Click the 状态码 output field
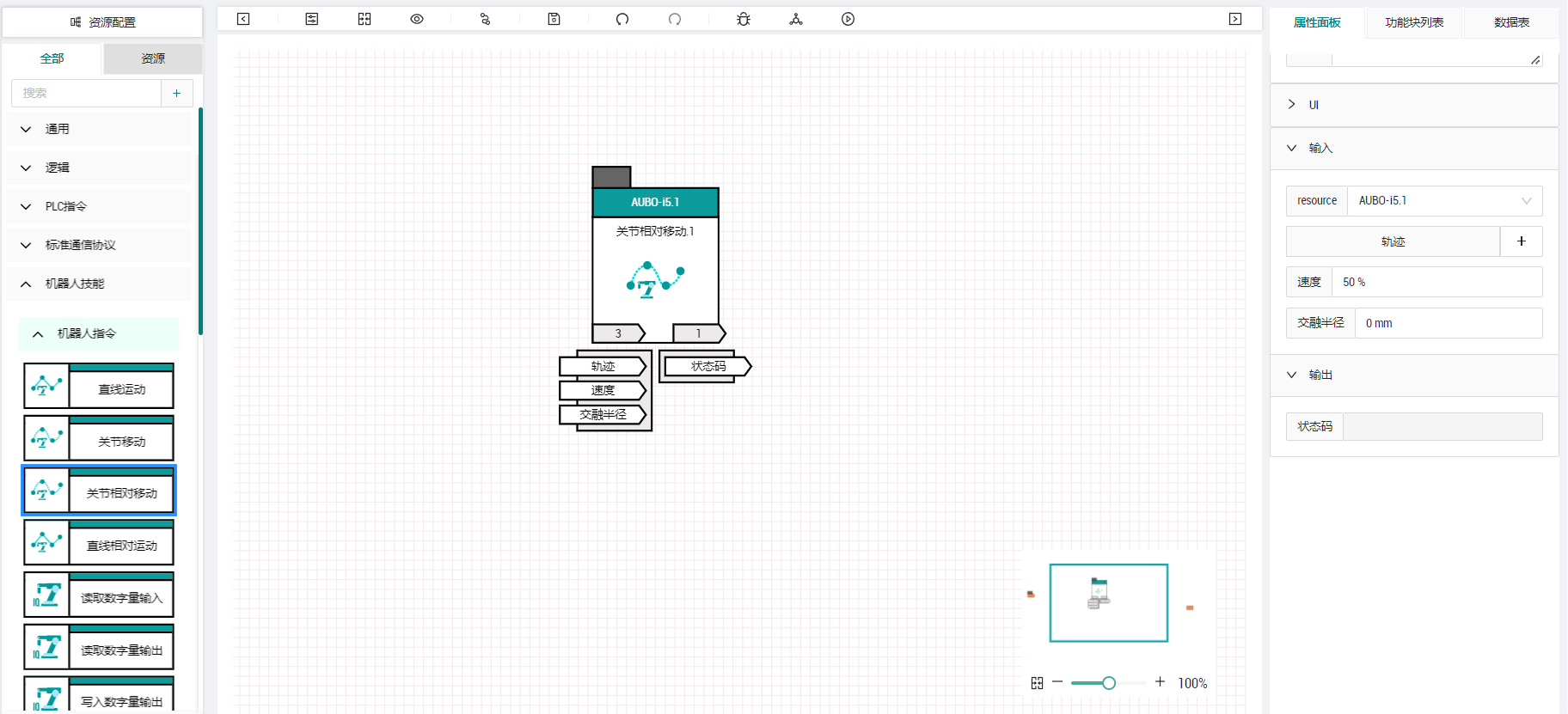This screenshot has width=1568, height=714. (x=1442, y=426)
